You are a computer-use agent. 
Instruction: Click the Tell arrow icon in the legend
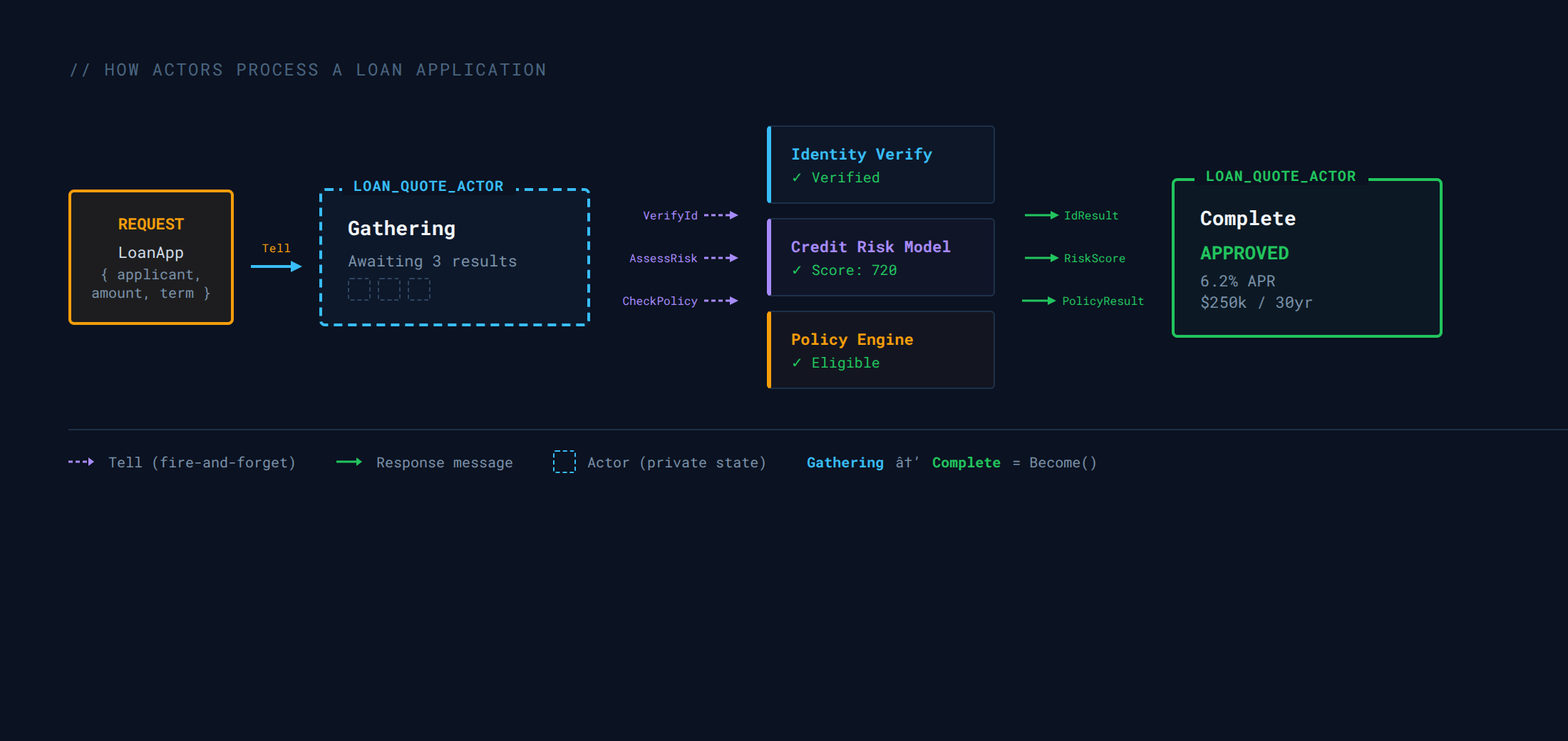coord(80,462)
